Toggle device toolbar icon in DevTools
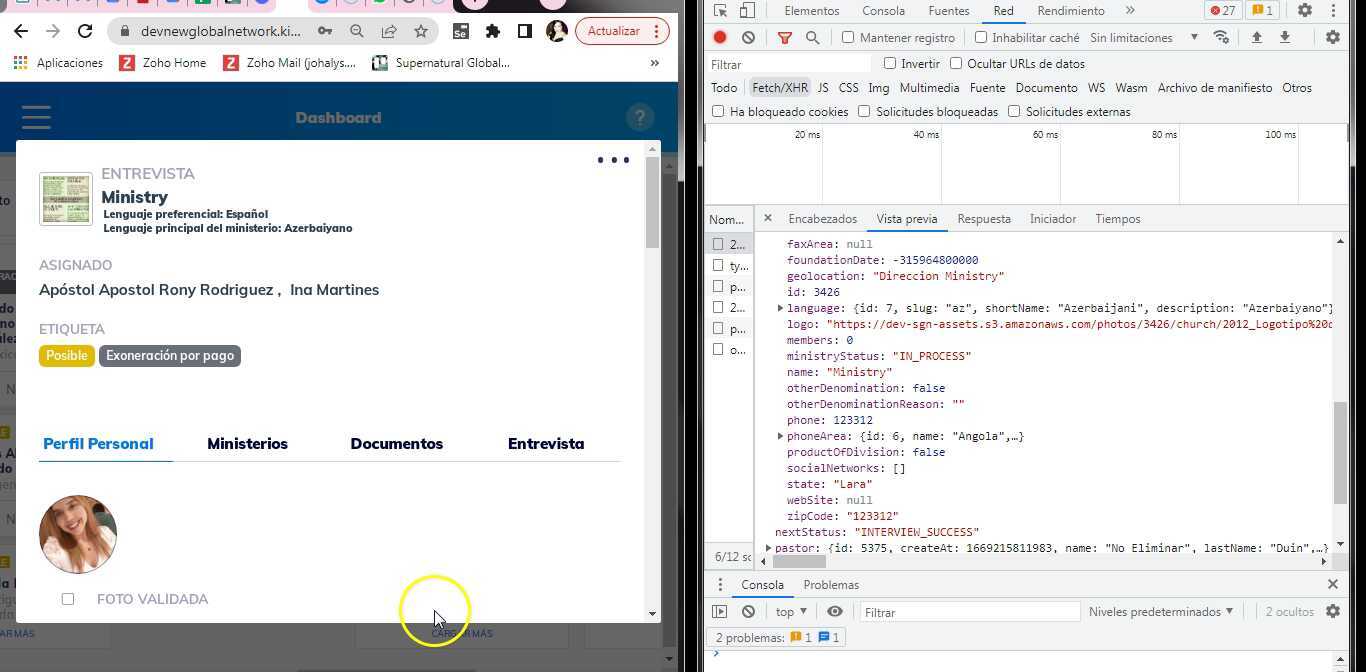 point(747,11)
